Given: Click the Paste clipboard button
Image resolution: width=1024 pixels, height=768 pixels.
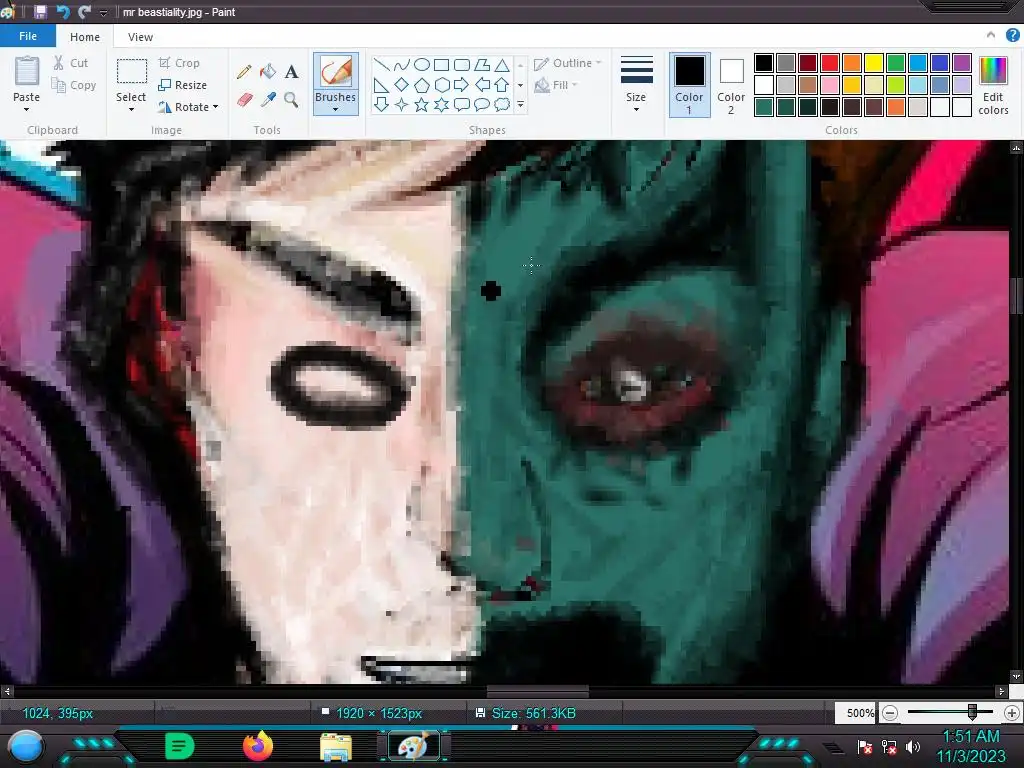Looking at the screenshot, I should [27, 79].
